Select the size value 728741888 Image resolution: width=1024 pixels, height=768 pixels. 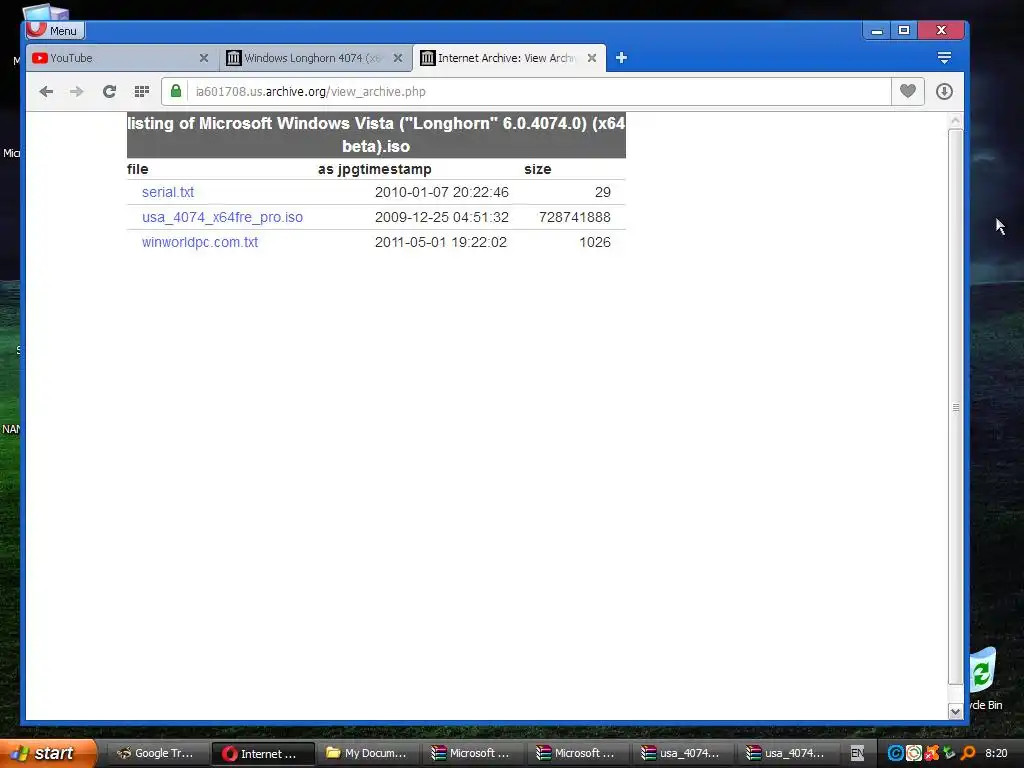click(x=575, y=217)
